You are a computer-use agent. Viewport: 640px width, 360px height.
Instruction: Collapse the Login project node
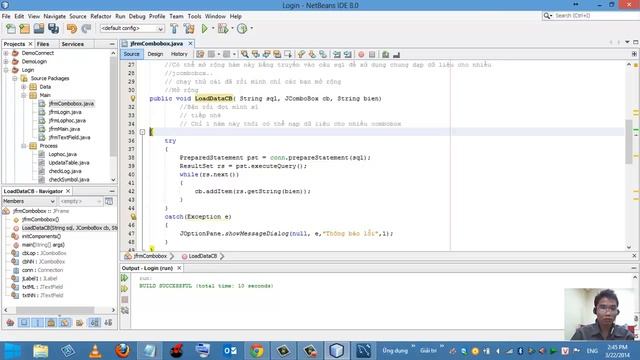[x=6, y=70]
